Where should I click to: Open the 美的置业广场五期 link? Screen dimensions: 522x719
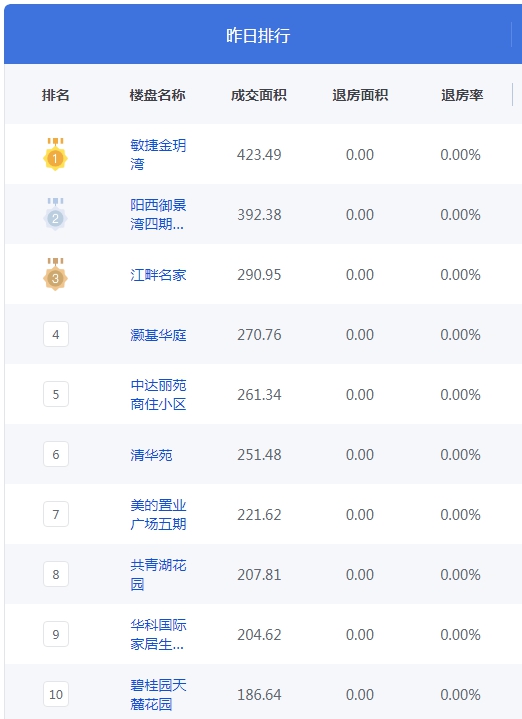click(x=158, y=514)
